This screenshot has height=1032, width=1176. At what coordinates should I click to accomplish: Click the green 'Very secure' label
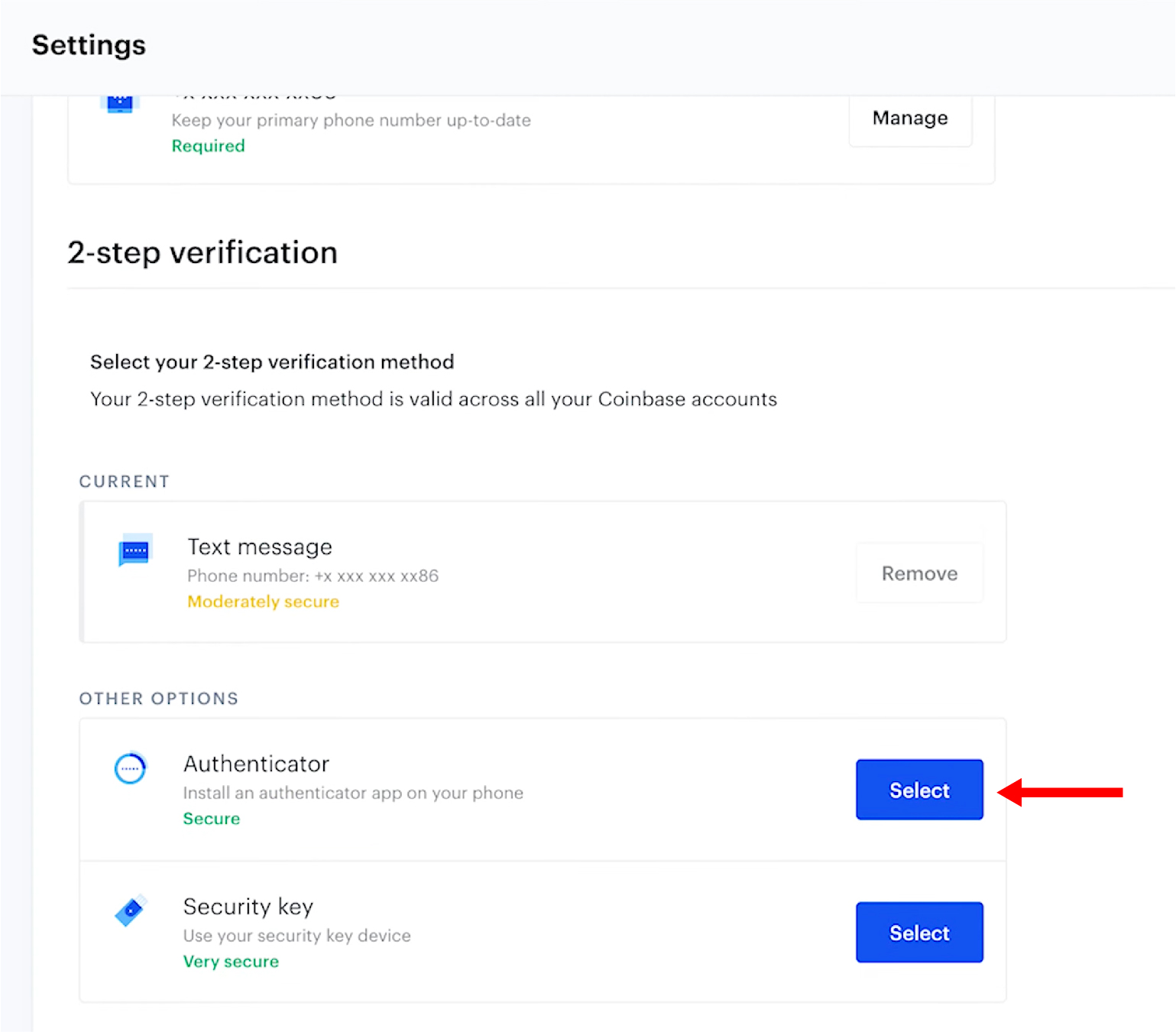coord(231,962)
